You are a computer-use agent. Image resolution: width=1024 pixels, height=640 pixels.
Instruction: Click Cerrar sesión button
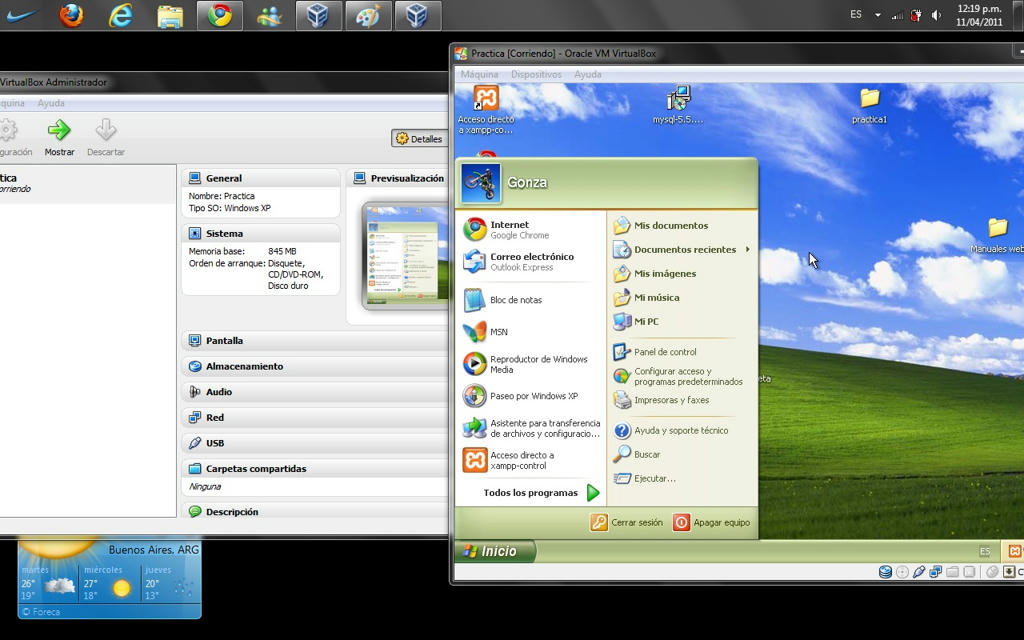(626, 522)
